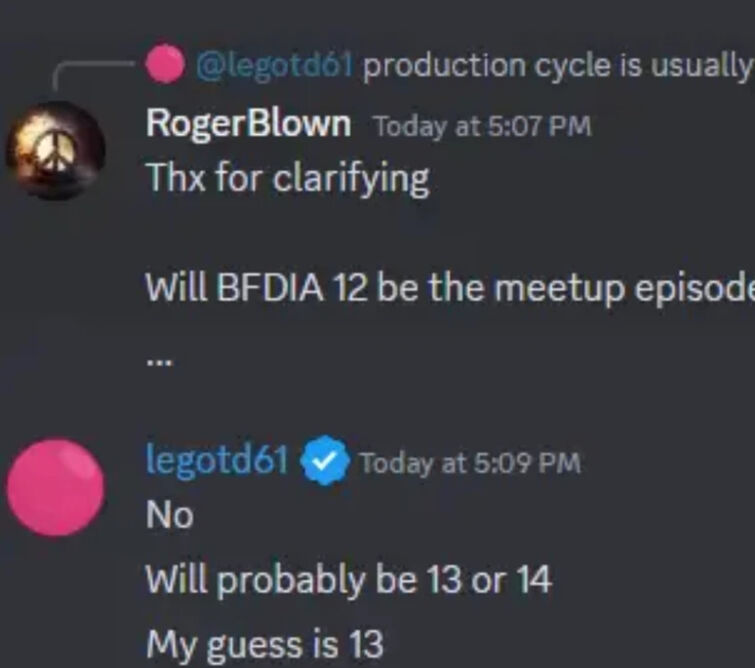Select the "Thx for clarifying" message
Screen dimensions: 755x668
[x=288, y=179]
